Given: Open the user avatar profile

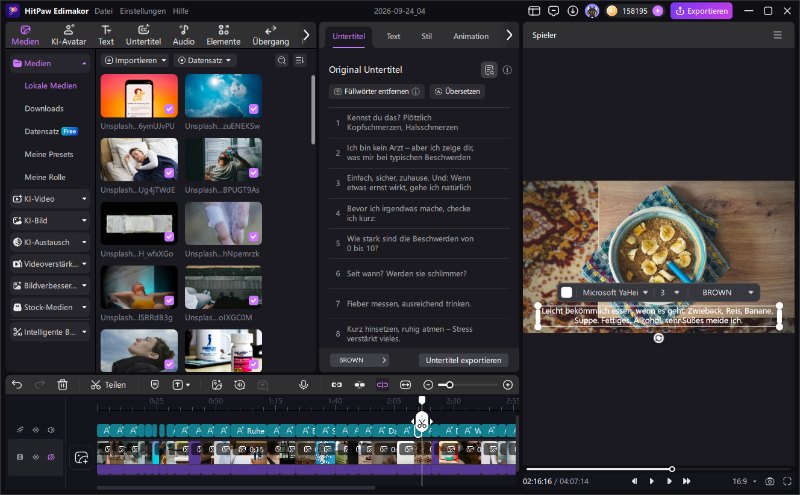Looking at the screenshot, I should click(592, 11).
